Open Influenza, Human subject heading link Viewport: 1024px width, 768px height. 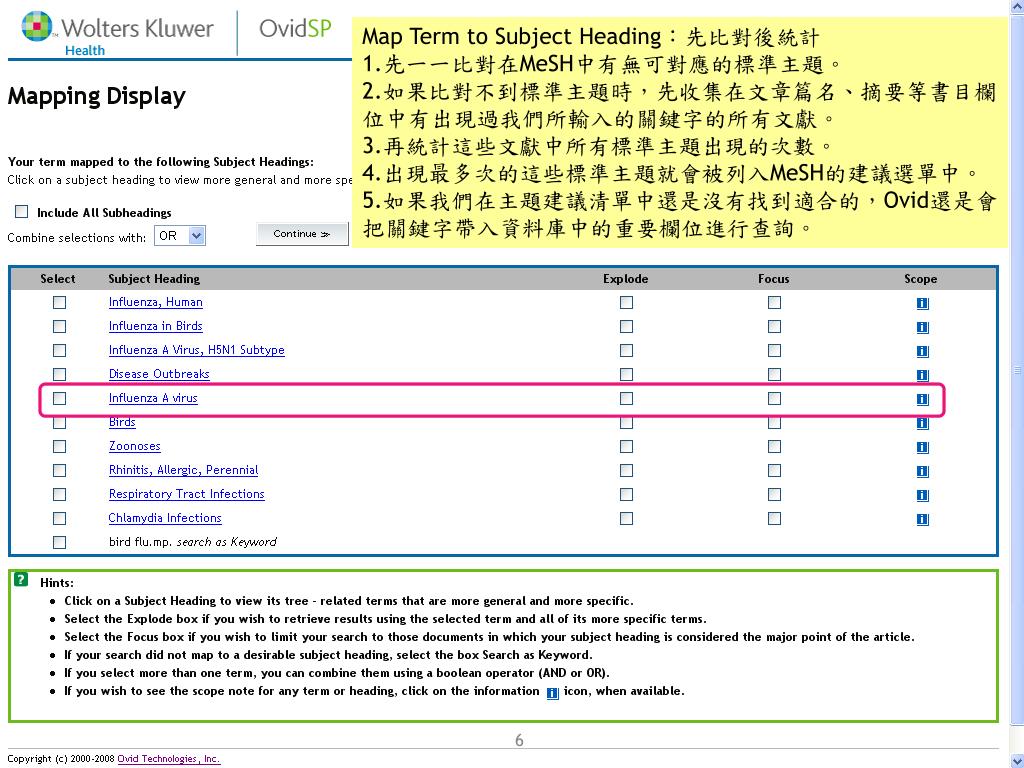coord(155,302)
